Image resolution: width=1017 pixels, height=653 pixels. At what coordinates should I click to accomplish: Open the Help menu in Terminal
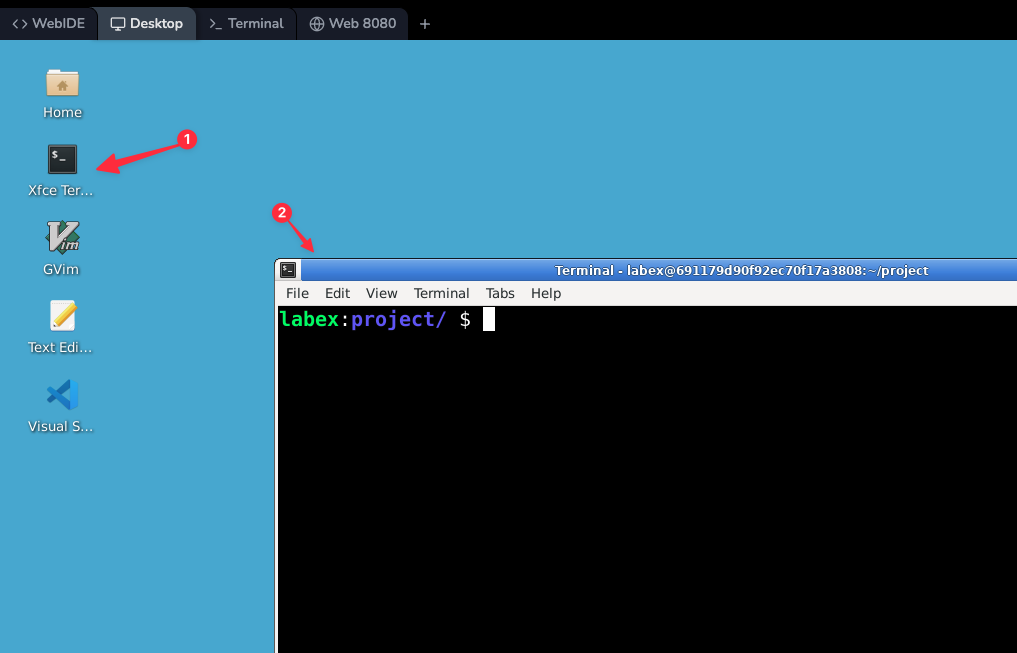(x=545, y=293)
